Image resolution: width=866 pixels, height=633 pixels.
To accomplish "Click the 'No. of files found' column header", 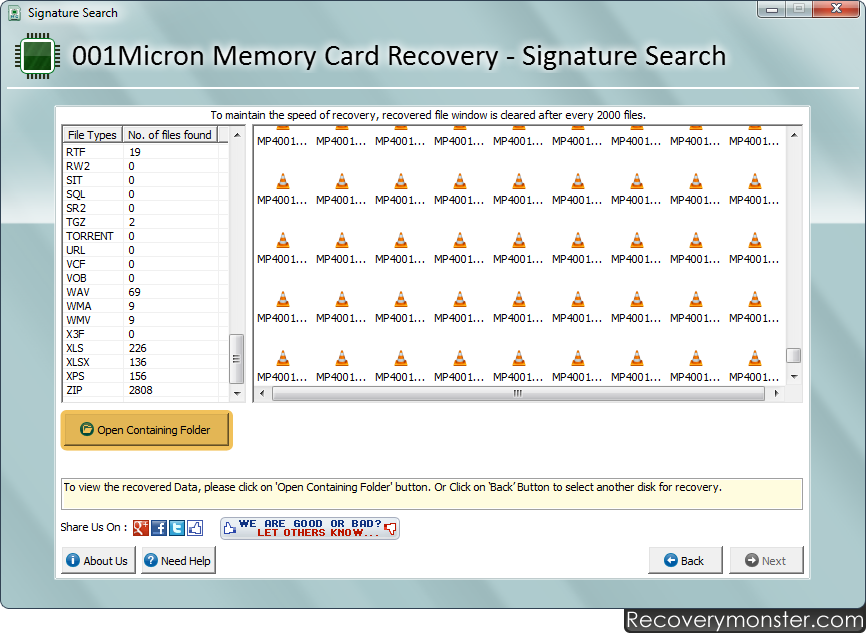I will tap(170, 135).
